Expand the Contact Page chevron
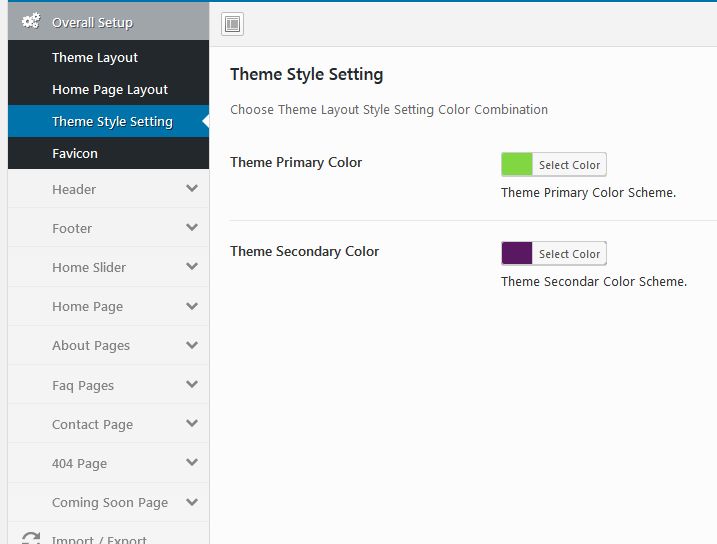The height and width of the screenshot is (544, 717). 192,423
